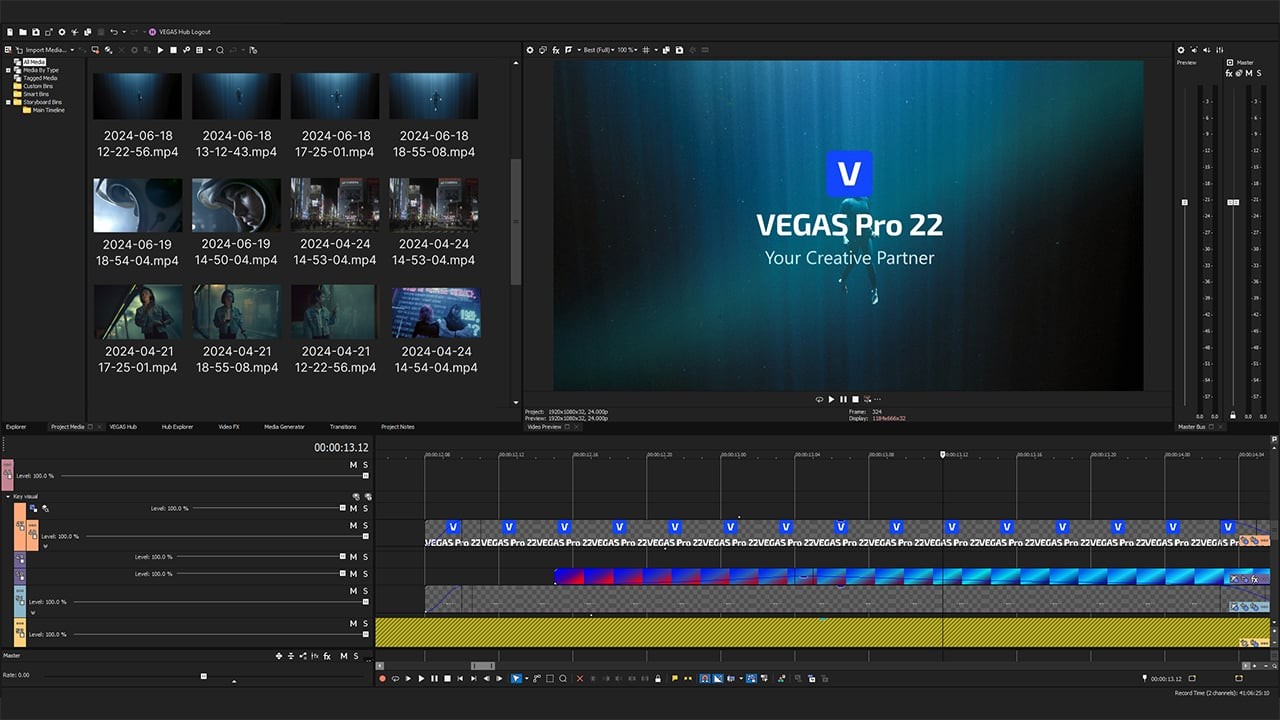Viewport: 1280px width, 720px height.
Task: Switch to the VEGAS Hub tab
Action: (123, 427)
